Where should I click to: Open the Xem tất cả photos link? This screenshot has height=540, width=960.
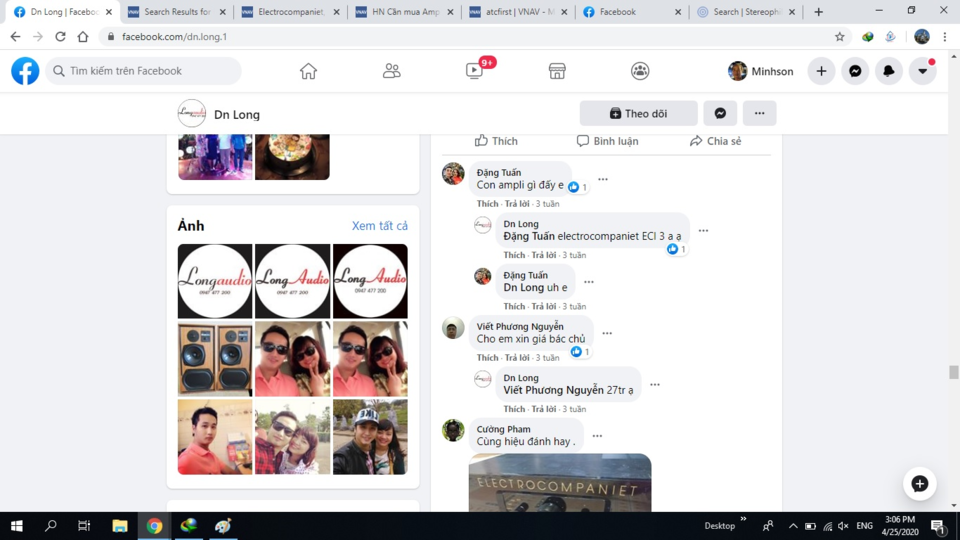tap(380, 226)
